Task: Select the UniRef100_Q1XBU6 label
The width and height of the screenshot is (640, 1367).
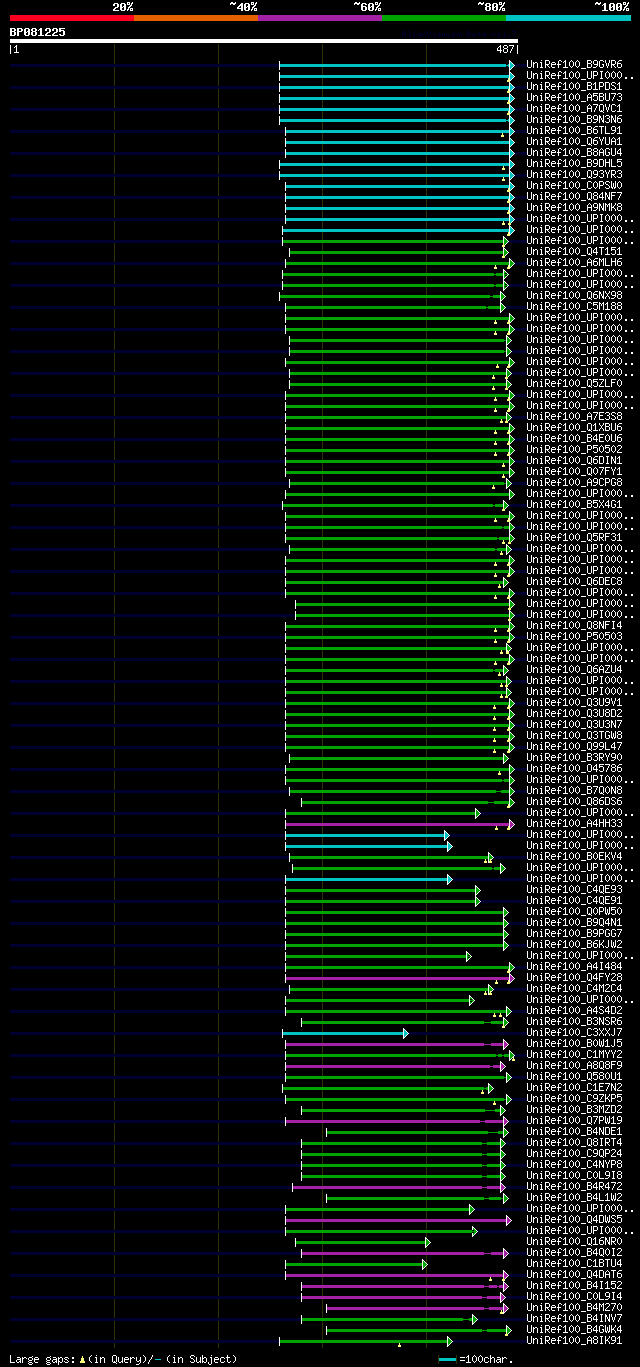Action: click(x=573, y=427)
